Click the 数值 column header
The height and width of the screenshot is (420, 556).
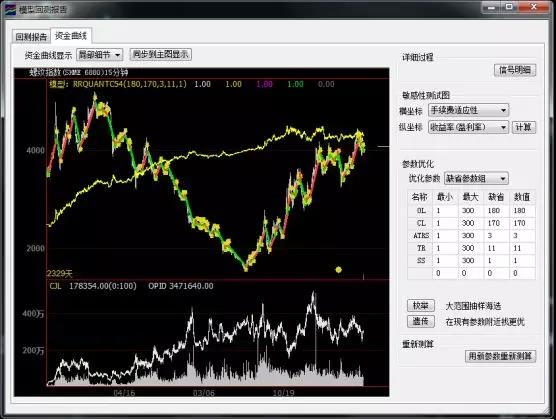522,197
